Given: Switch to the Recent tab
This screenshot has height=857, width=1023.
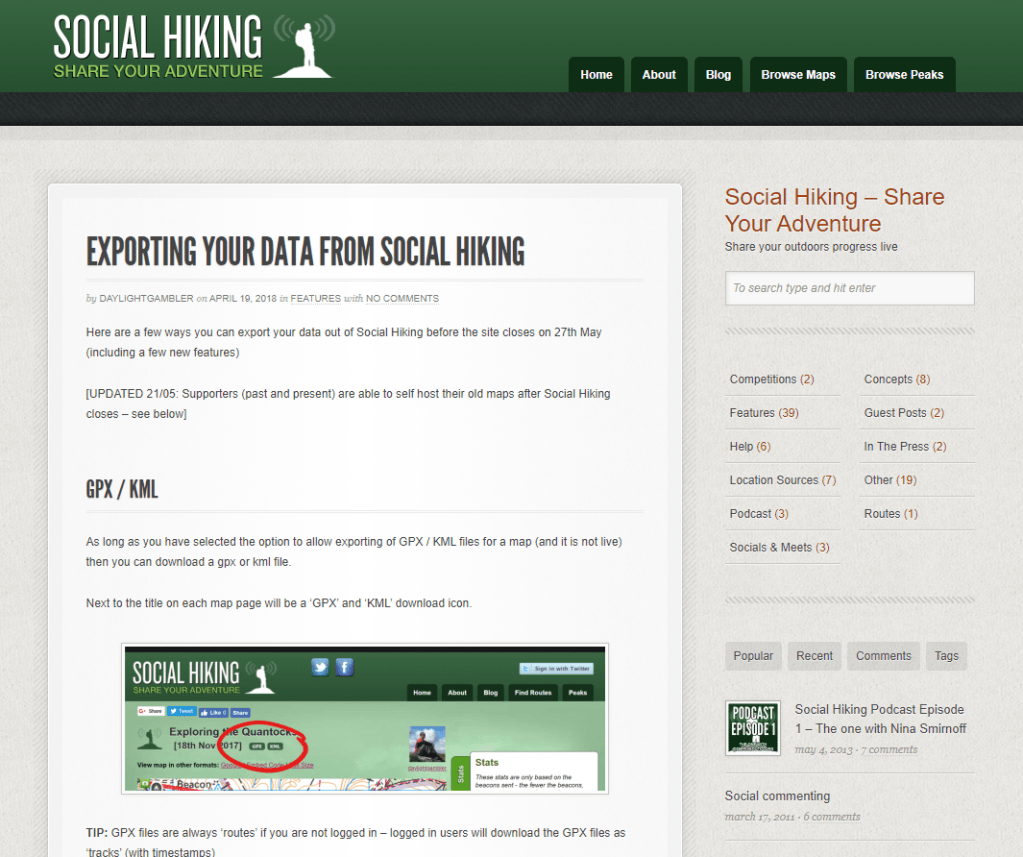Looking at the screenshot, I should tap(814, 656).
